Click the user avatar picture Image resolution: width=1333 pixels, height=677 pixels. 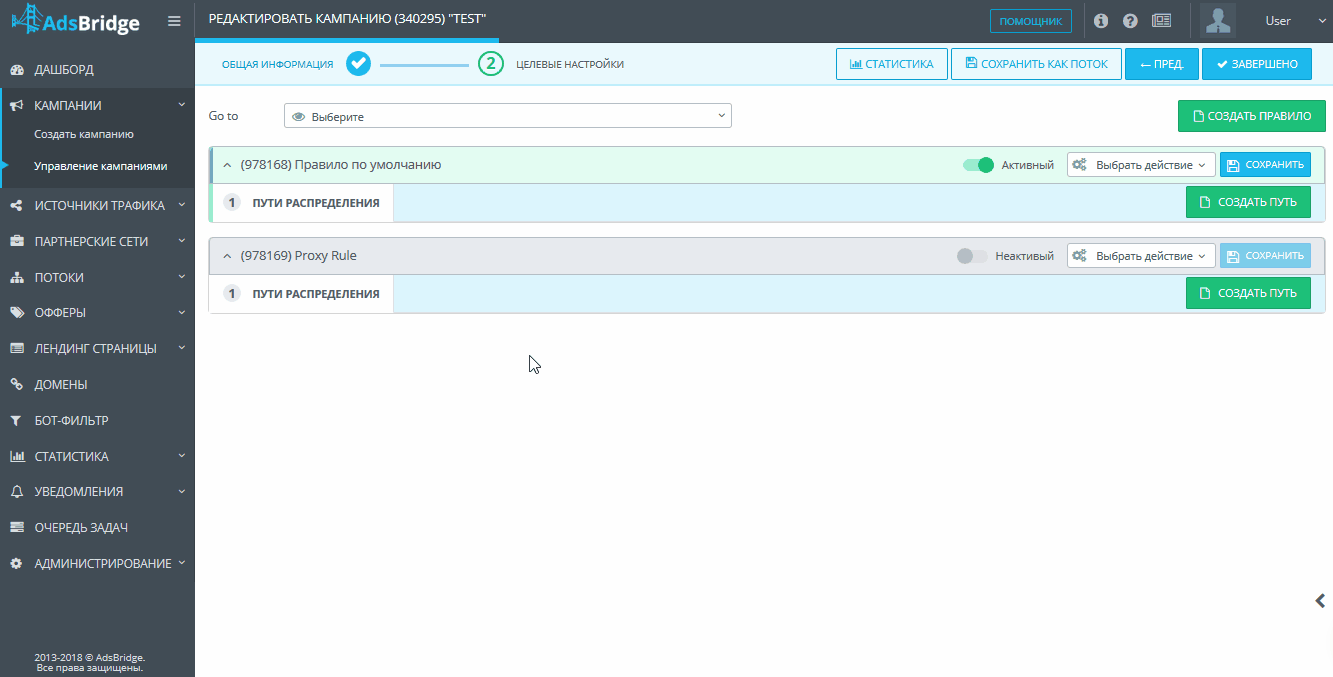pos(1218,20)
